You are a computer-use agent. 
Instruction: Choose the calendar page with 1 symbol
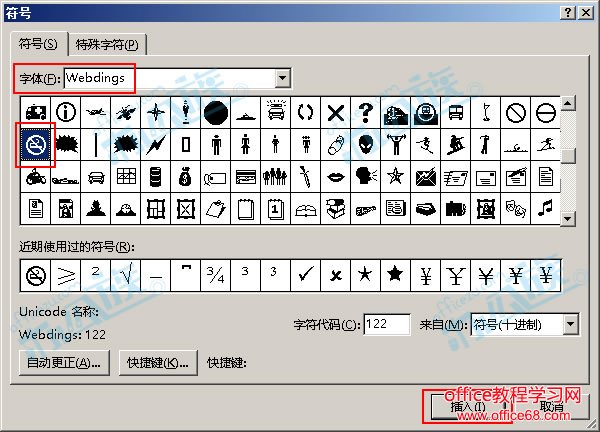point(276,209)
